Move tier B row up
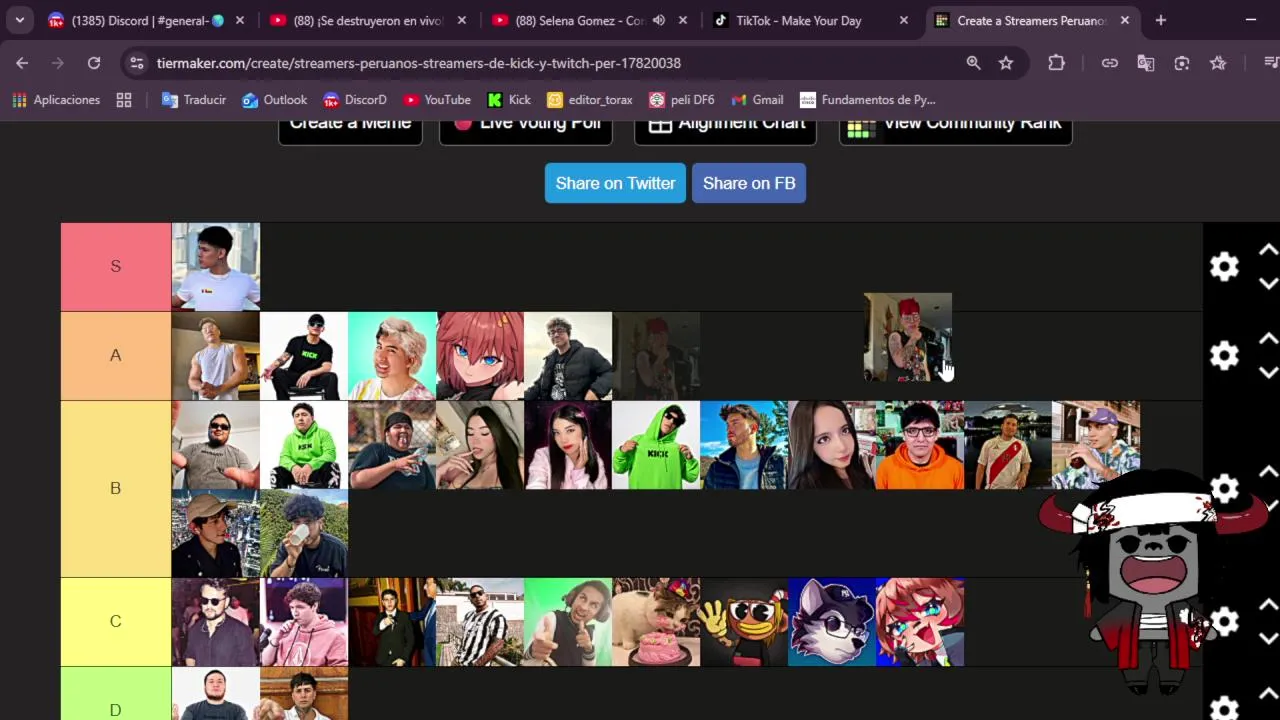This screenshot has height=720, width=1280. click(1268, 472)
